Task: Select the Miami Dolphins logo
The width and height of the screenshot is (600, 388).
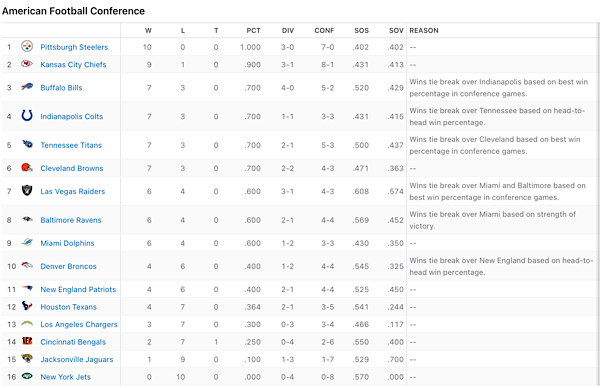Action: point(27,242)
